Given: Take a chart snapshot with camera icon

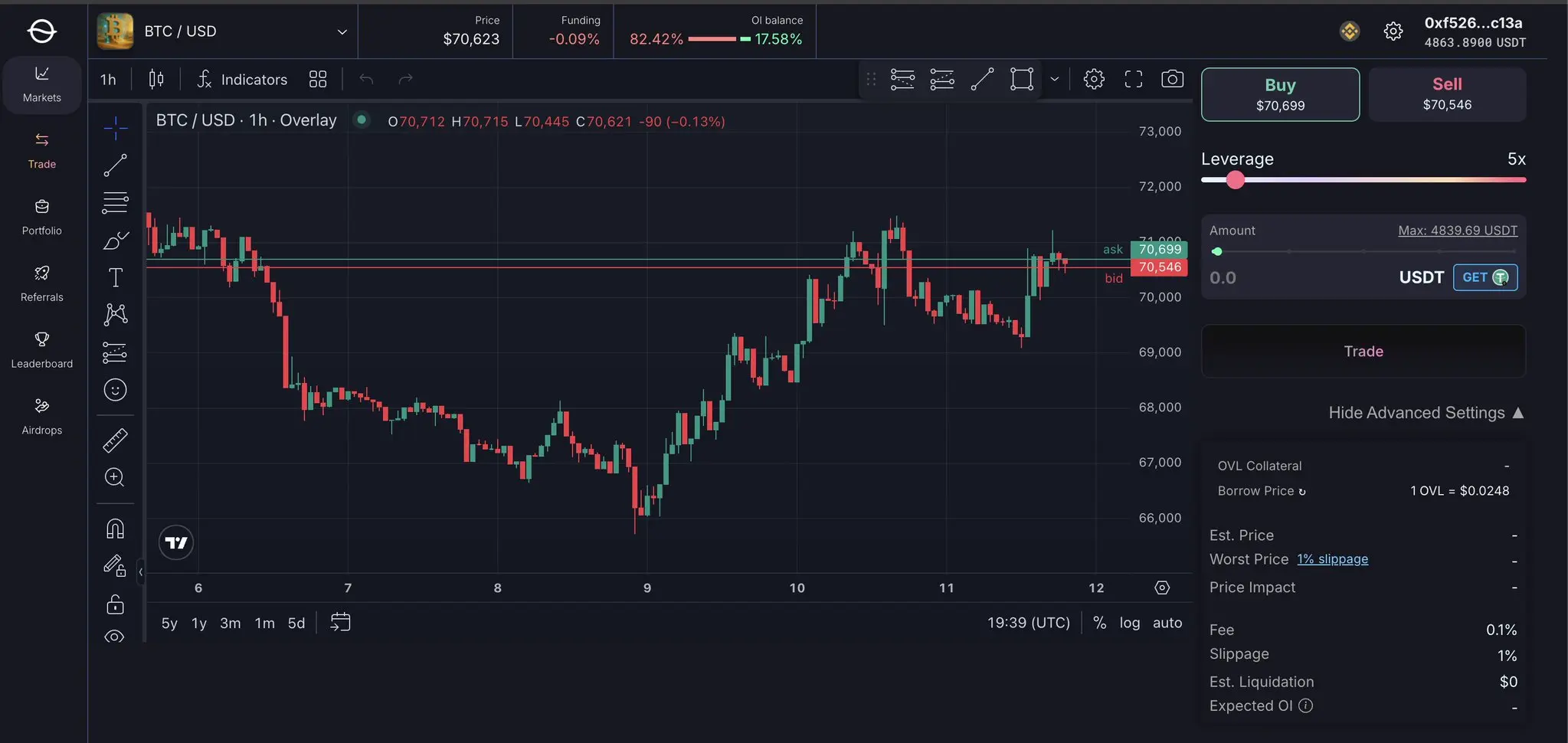Looking at the screenshot, I should 1173,79.
